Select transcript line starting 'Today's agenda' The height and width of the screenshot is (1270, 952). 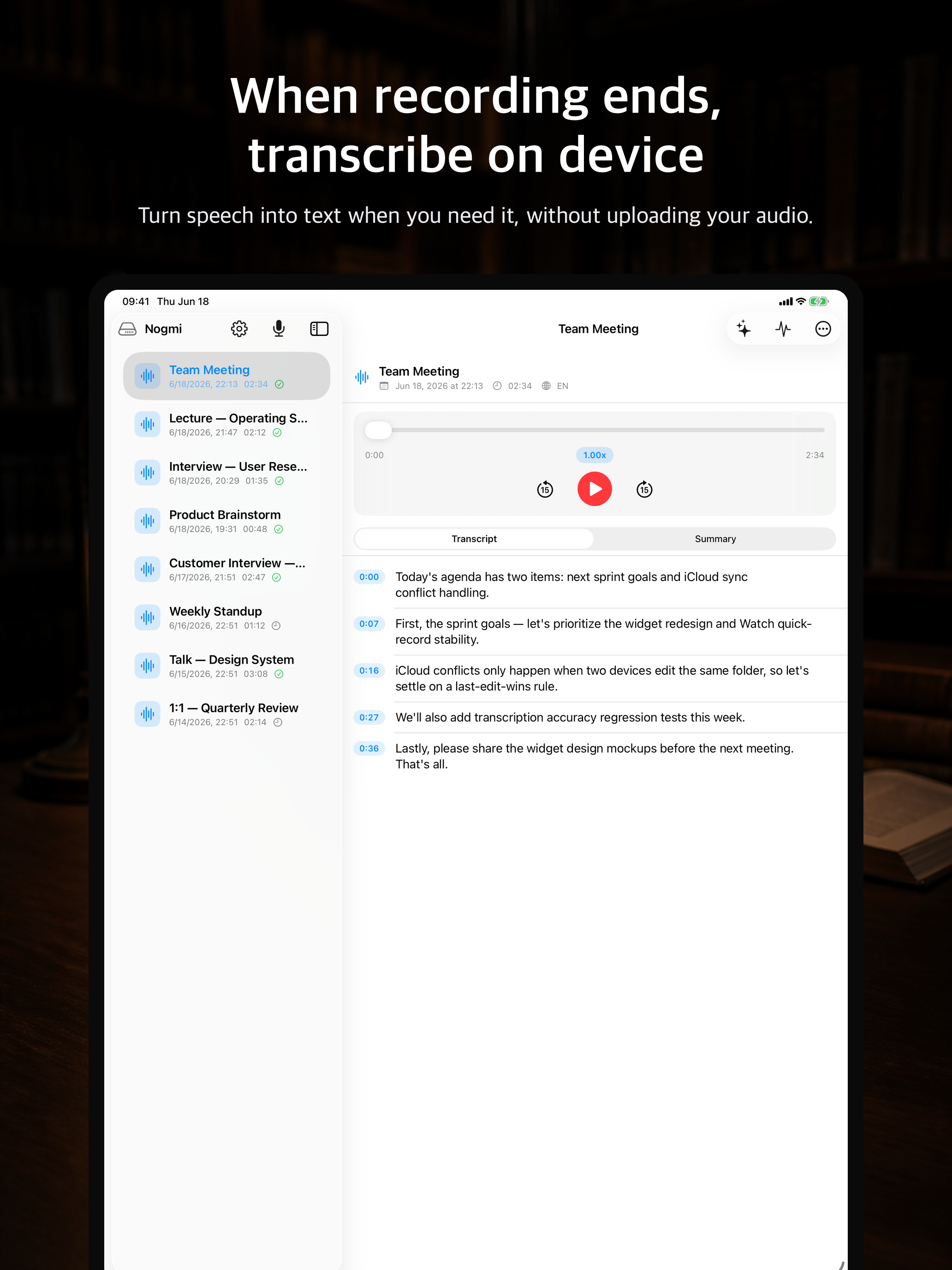[x=571, y=585]
